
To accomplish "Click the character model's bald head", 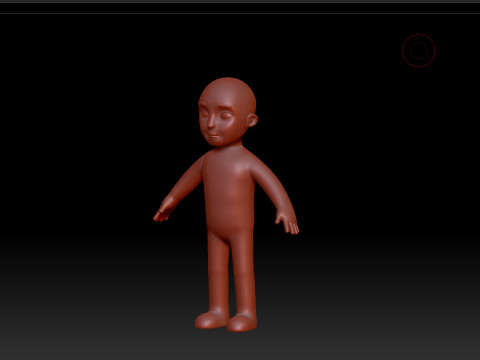I will 228,112.
